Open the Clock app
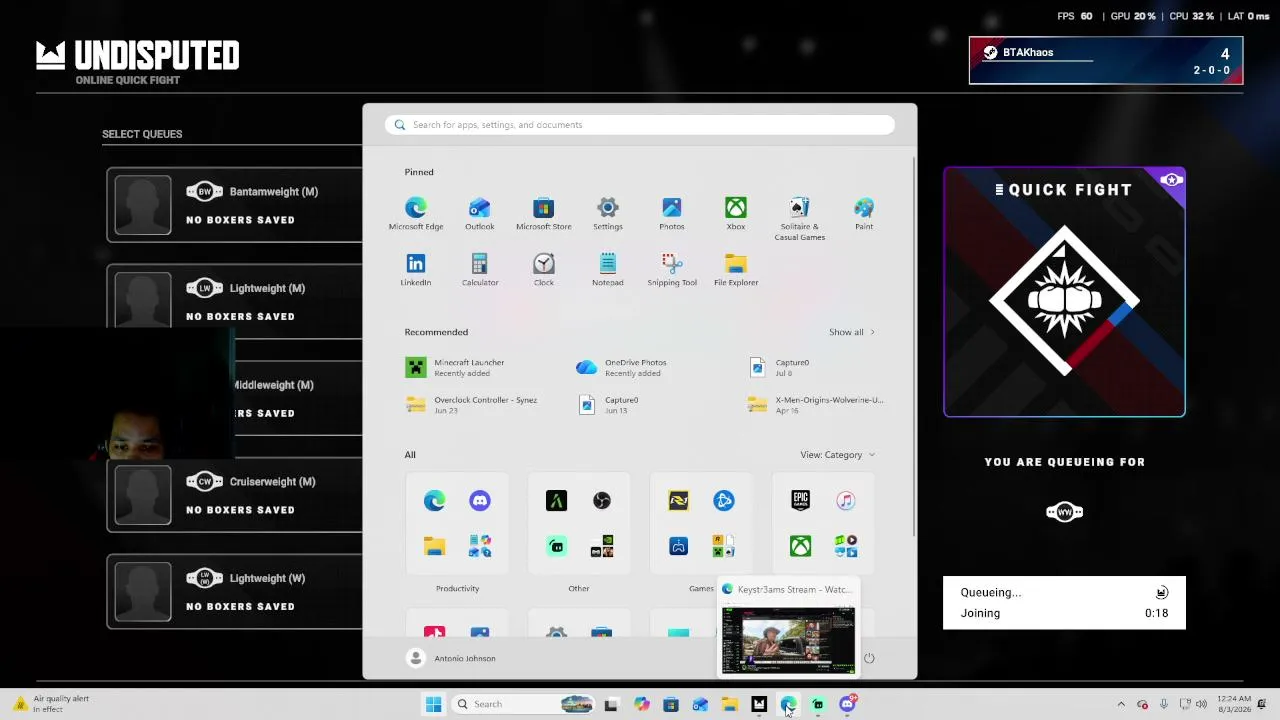Viewport: 1280px width, 720px height. click(x=544, y=269)
